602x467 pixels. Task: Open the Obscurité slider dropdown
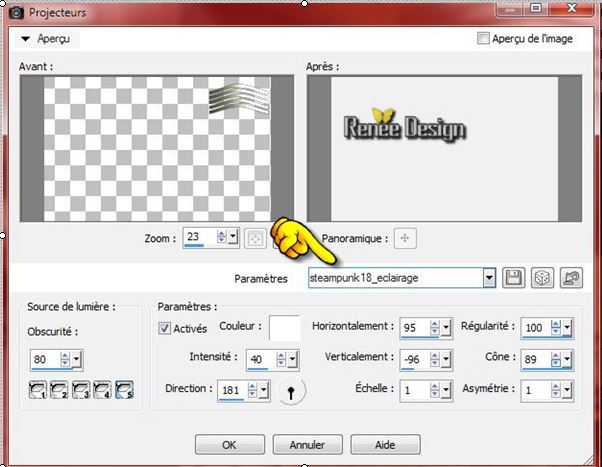click(76, 359)
